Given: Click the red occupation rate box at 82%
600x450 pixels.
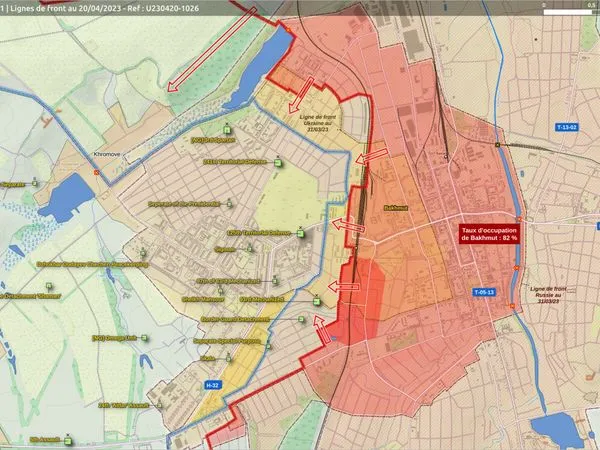Looking at the screenshot, I should (489, 234).
